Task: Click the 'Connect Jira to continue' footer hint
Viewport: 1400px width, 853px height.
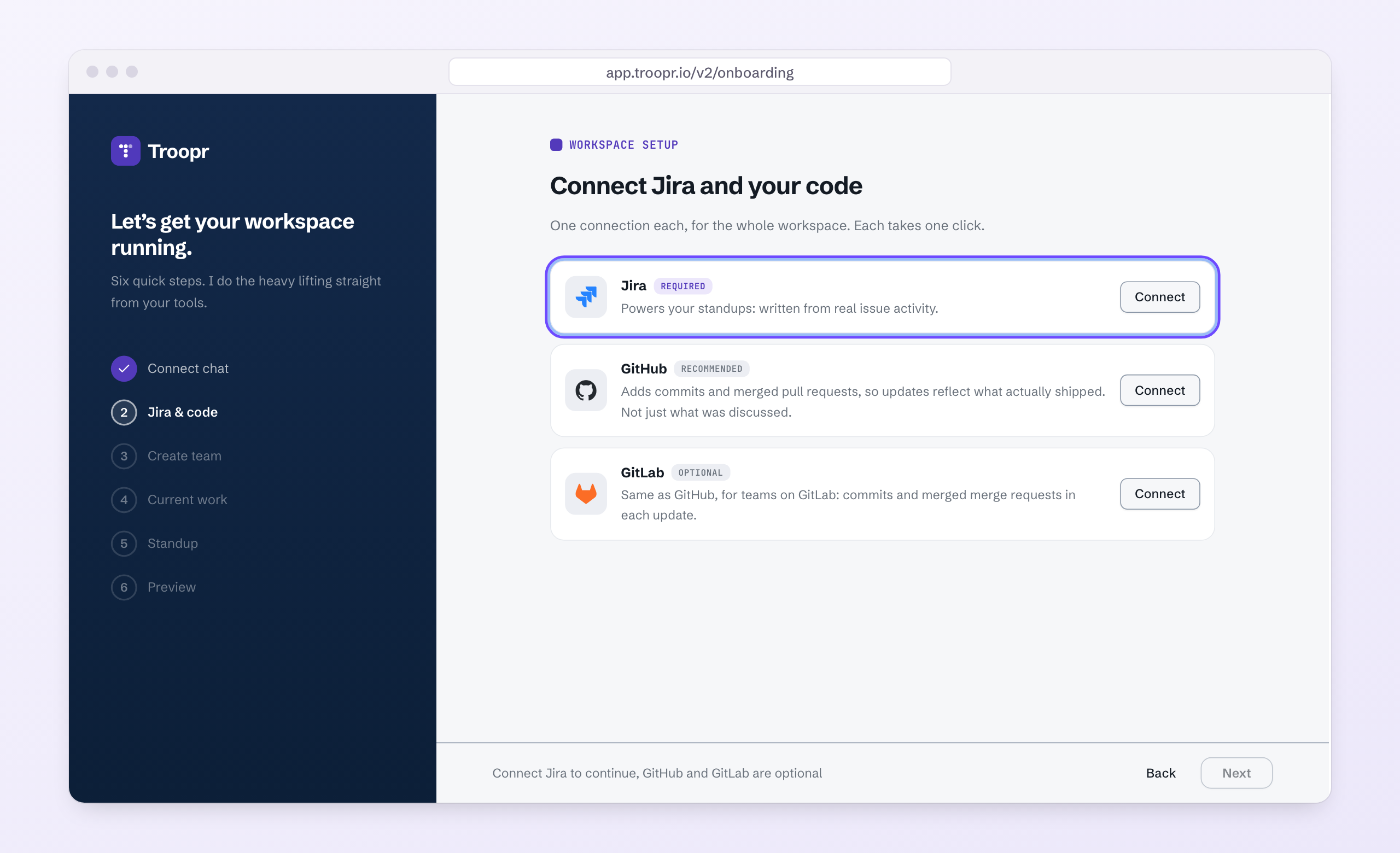Action: click(657, 773)
